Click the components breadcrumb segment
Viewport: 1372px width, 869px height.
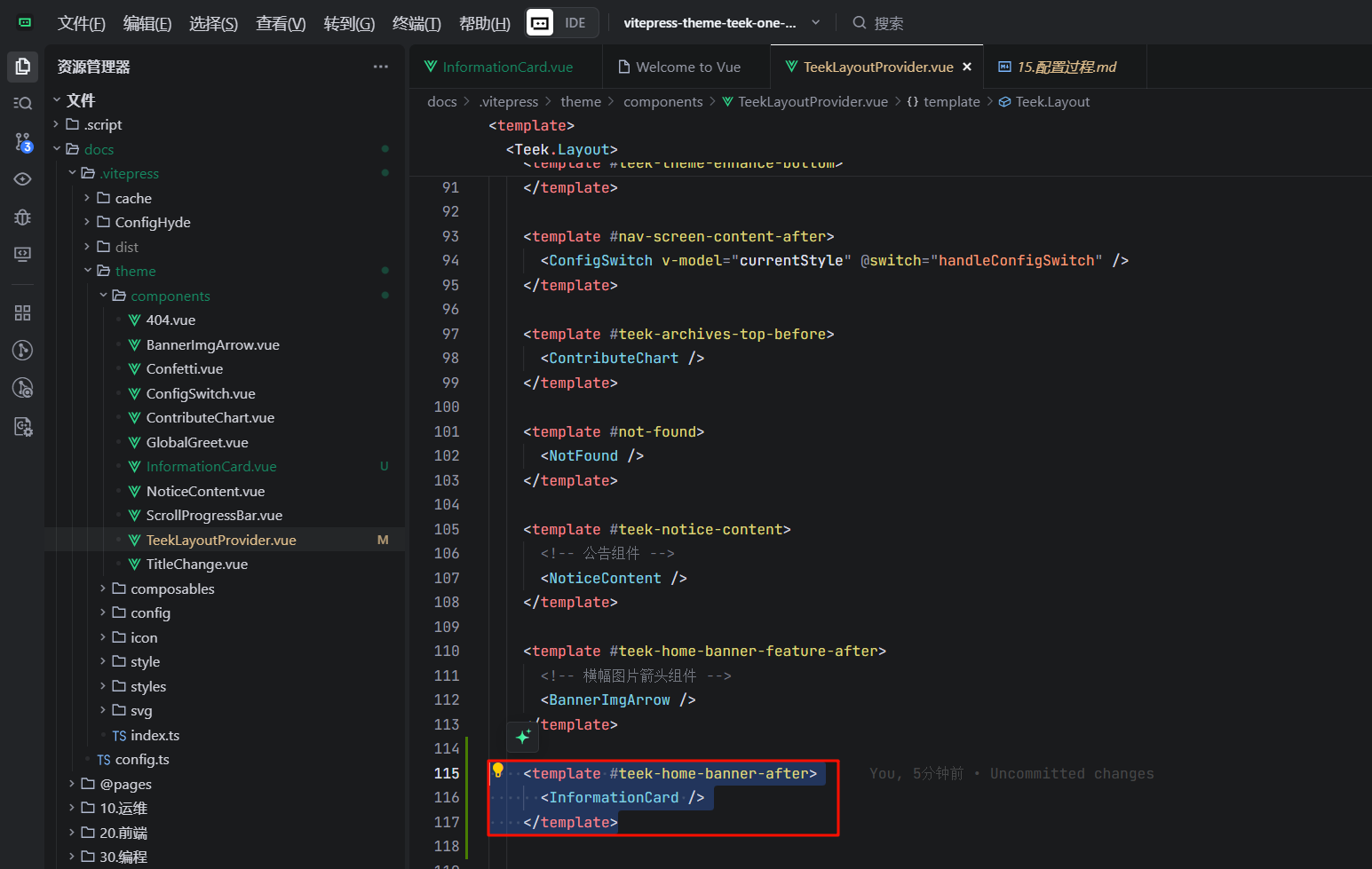[662, 102]
